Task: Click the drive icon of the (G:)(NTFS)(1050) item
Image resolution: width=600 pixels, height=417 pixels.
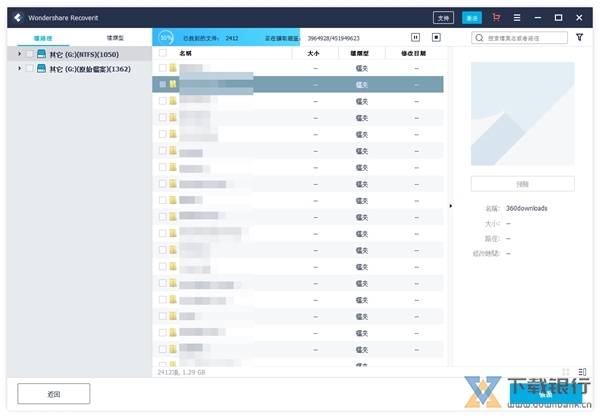Action: (x=41, y=54)
